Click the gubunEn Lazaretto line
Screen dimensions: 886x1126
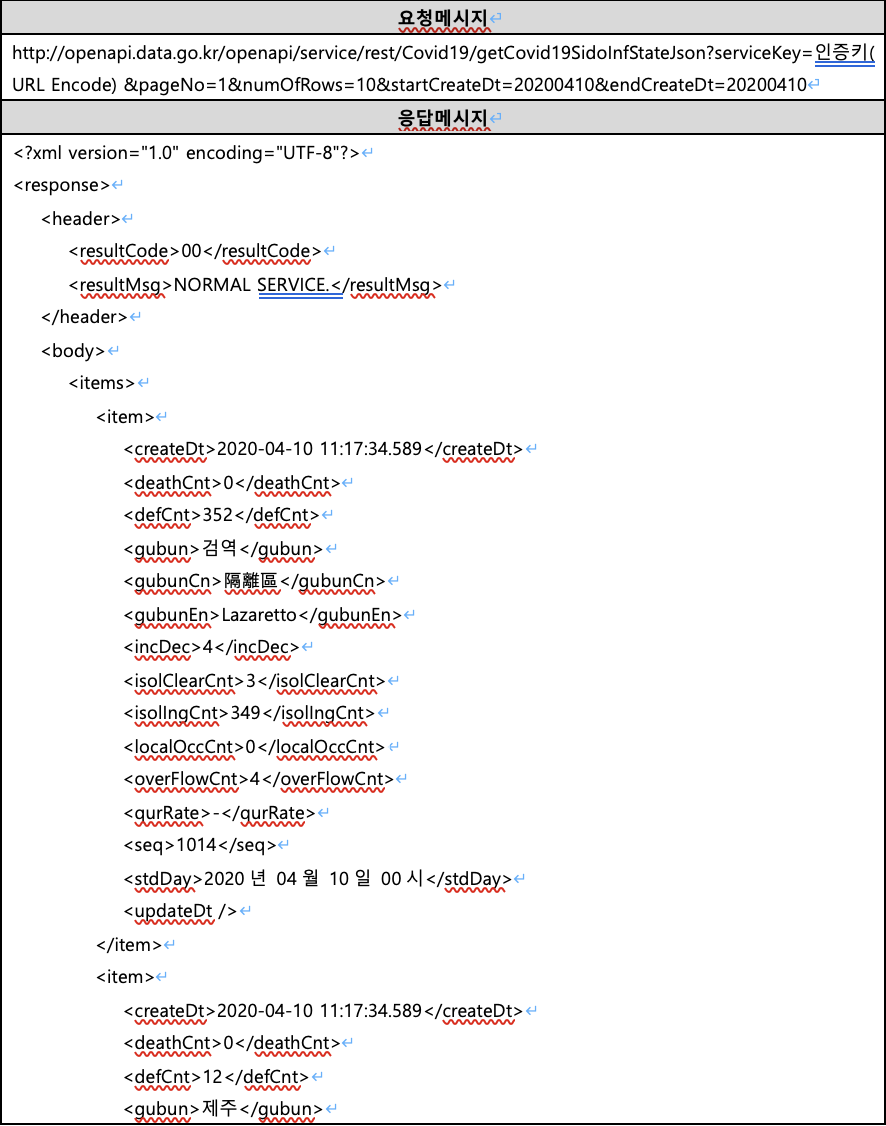[263, 615]
